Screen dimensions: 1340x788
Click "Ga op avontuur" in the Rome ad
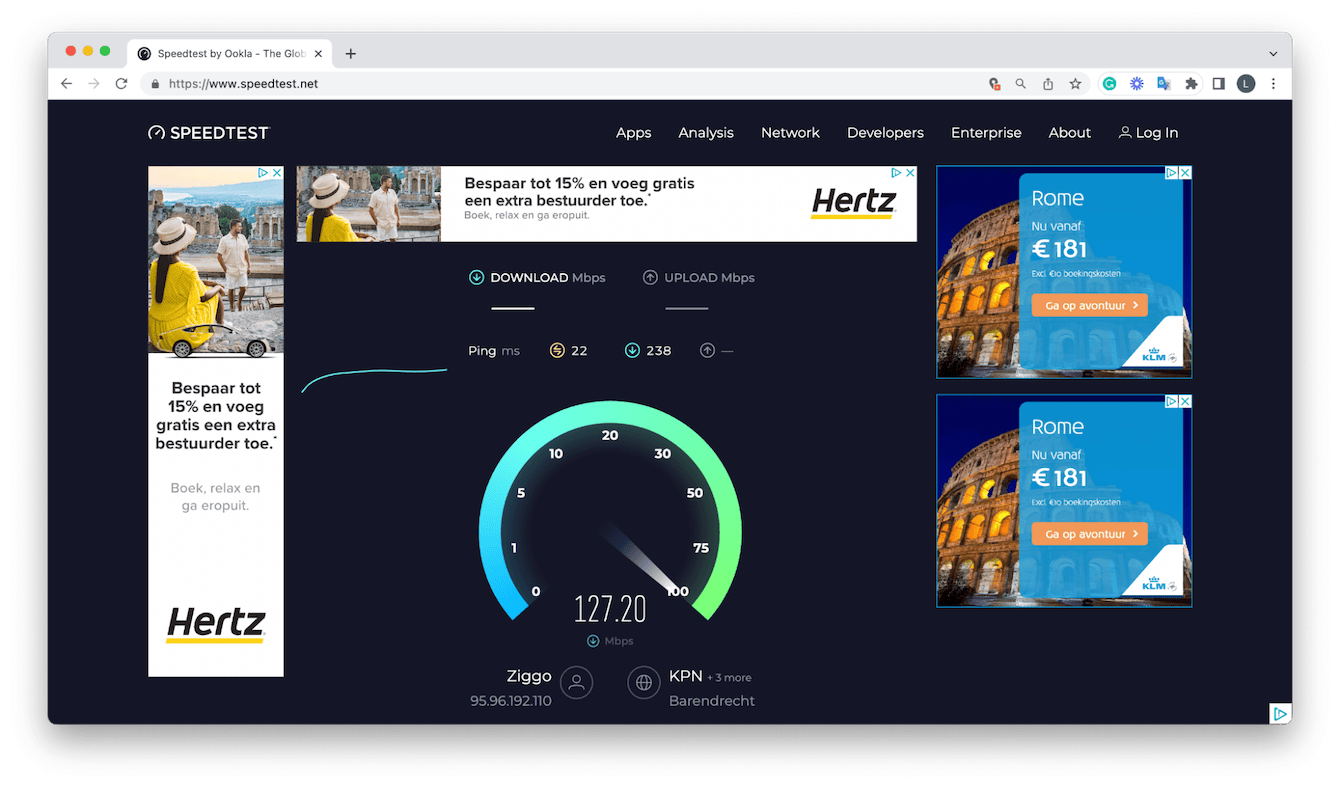tap(1090, 305)
